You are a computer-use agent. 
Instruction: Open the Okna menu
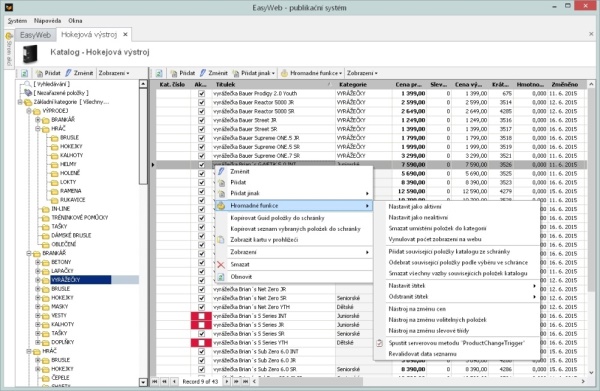75,21
